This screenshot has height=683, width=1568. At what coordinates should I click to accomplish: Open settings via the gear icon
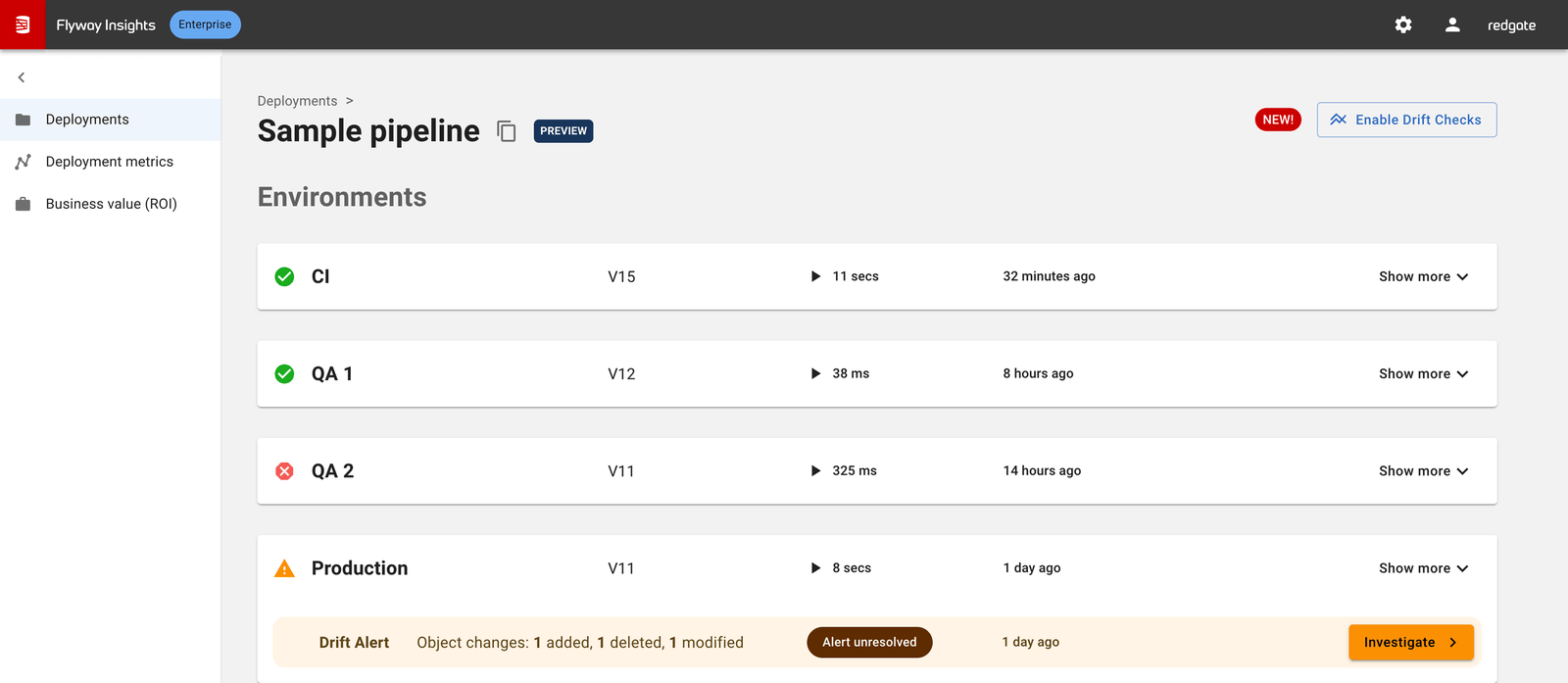[x=1403, y=24]
